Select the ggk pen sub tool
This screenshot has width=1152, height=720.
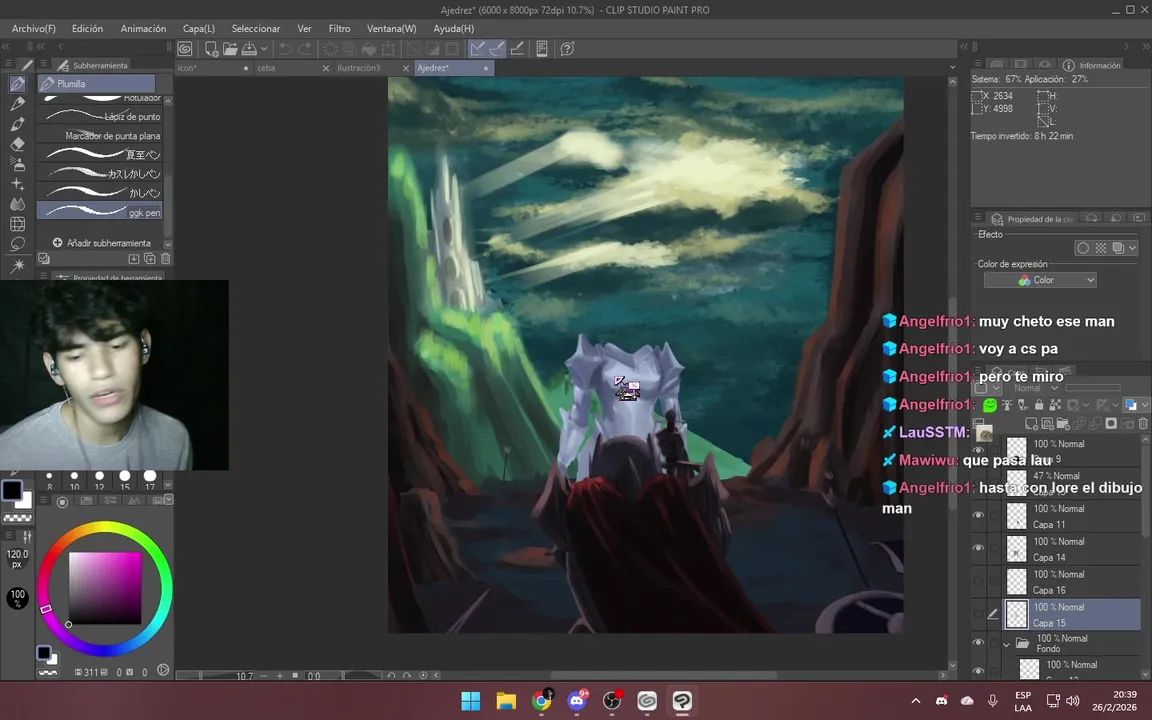[x=100, y=211]
